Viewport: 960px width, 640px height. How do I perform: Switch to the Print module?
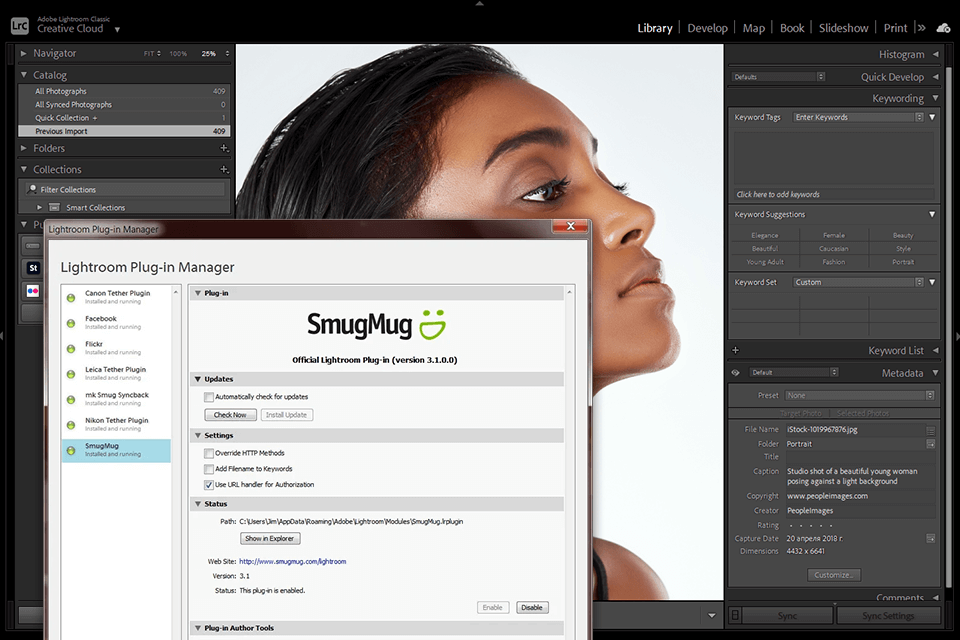(x=895, y=28)
